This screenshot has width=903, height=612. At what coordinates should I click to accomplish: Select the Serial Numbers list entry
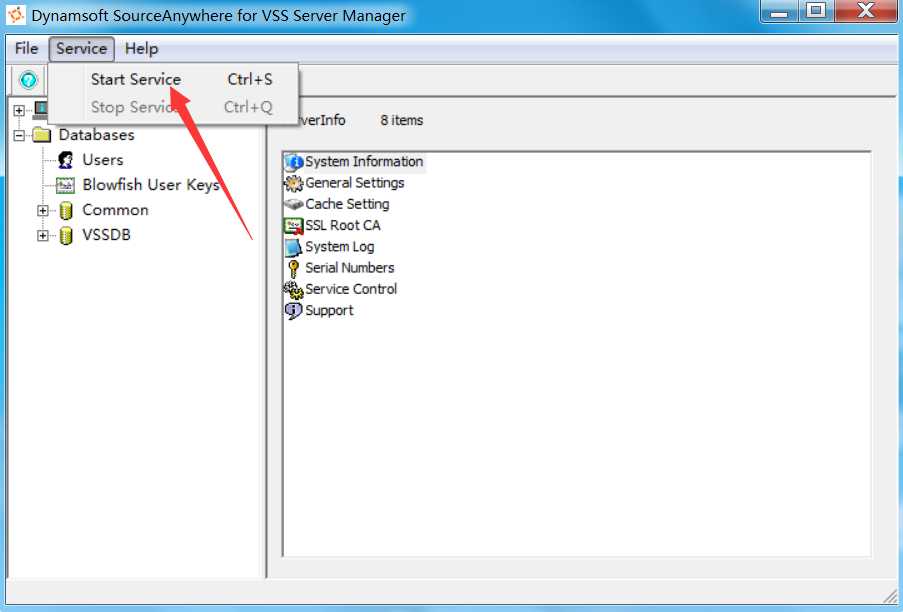[350, 268]
